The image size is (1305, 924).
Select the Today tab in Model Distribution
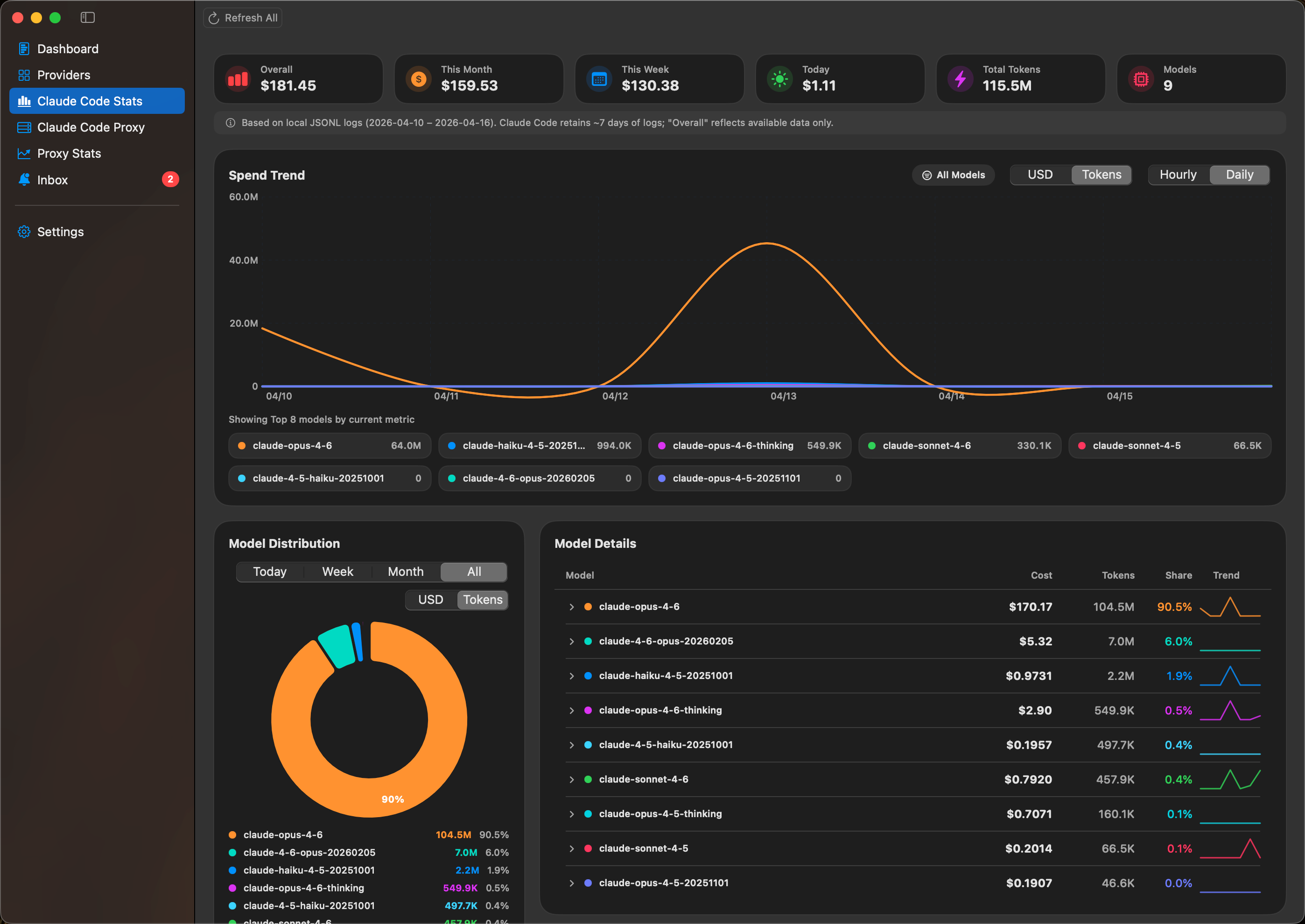coord(270,571)
